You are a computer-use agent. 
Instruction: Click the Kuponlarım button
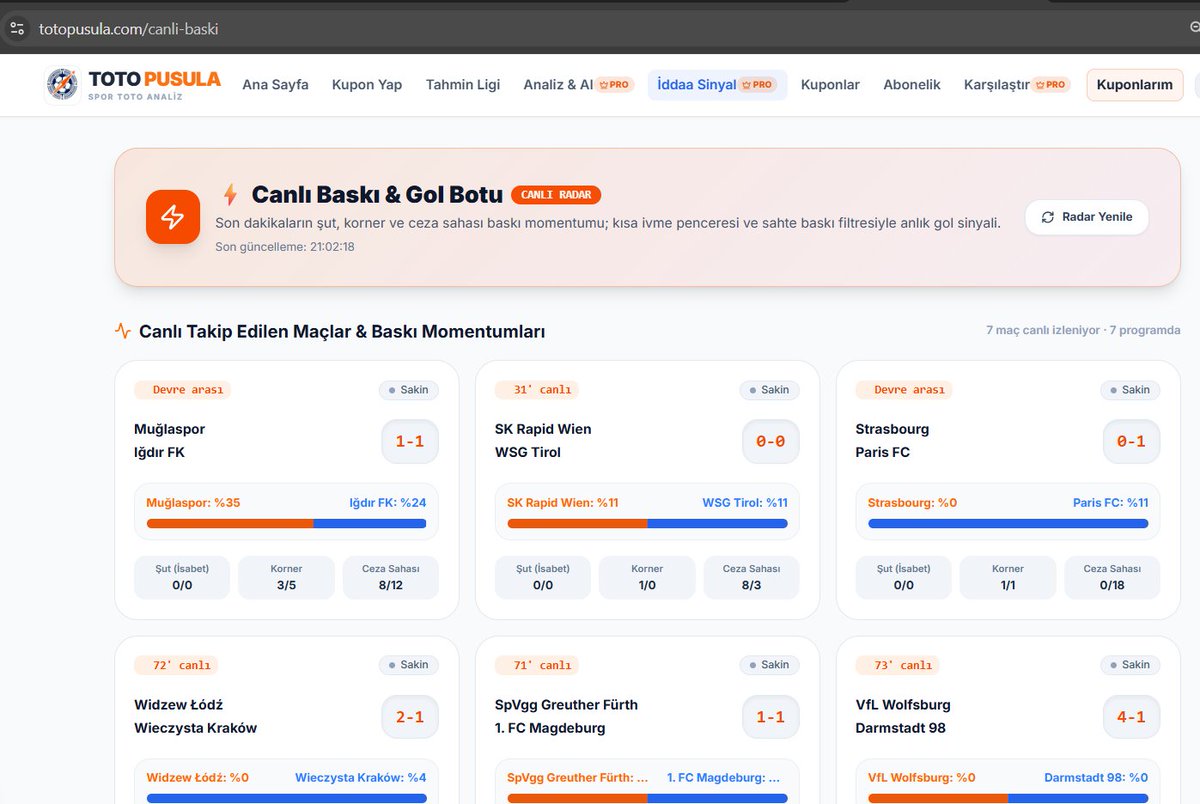(1135, 85)
